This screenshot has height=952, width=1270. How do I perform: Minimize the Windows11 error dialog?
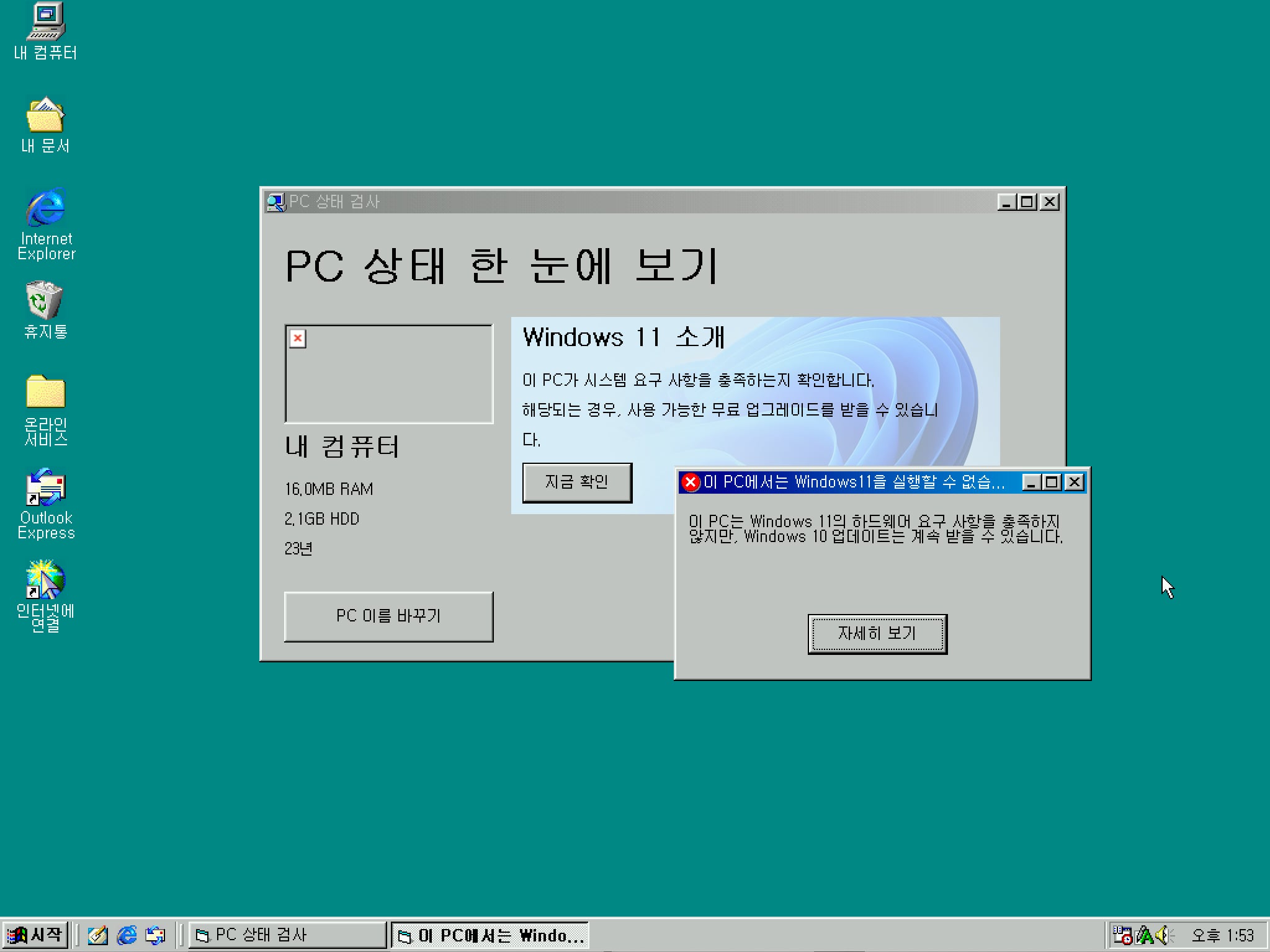coord(1031,482)
